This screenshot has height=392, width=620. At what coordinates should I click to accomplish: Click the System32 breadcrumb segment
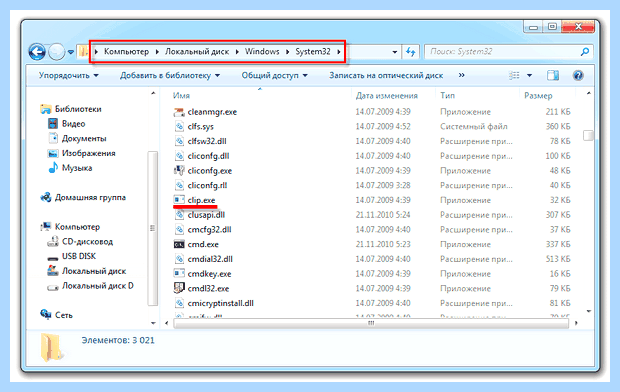click(313, 51)
